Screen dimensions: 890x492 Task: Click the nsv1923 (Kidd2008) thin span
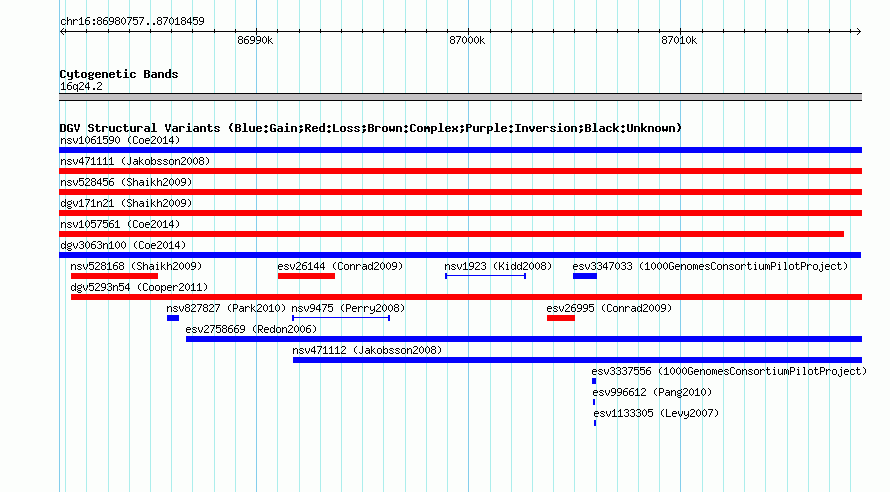[x=485, y=276]
